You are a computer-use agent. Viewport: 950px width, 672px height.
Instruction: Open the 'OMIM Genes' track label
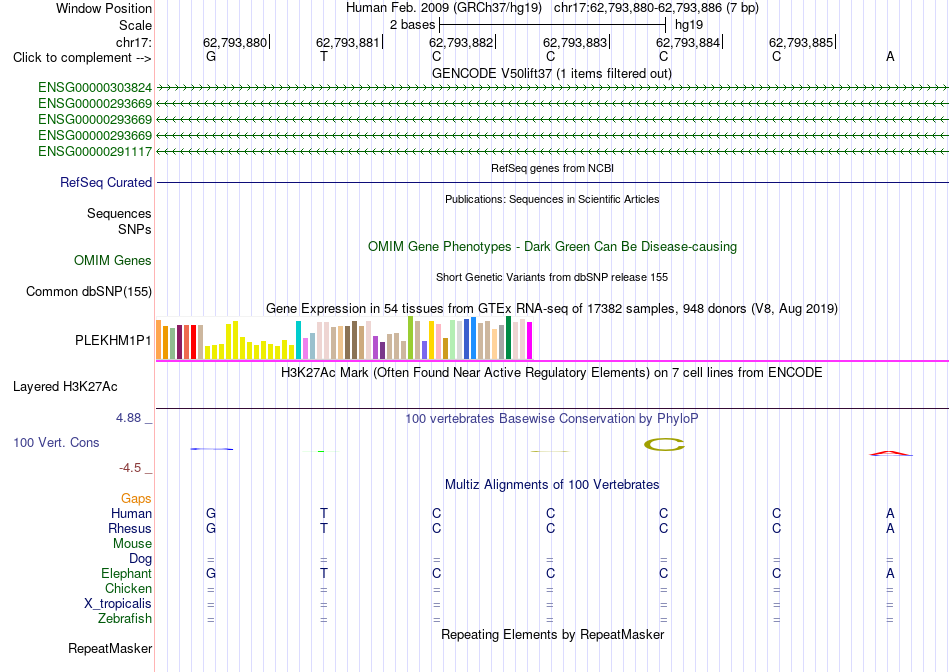click(x=113, y=261)
